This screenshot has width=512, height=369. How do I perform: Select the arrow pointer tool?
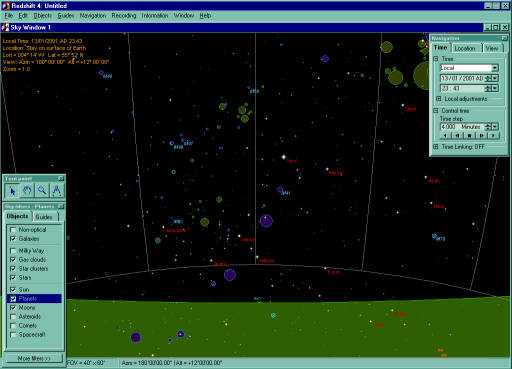tap(12, 191)
